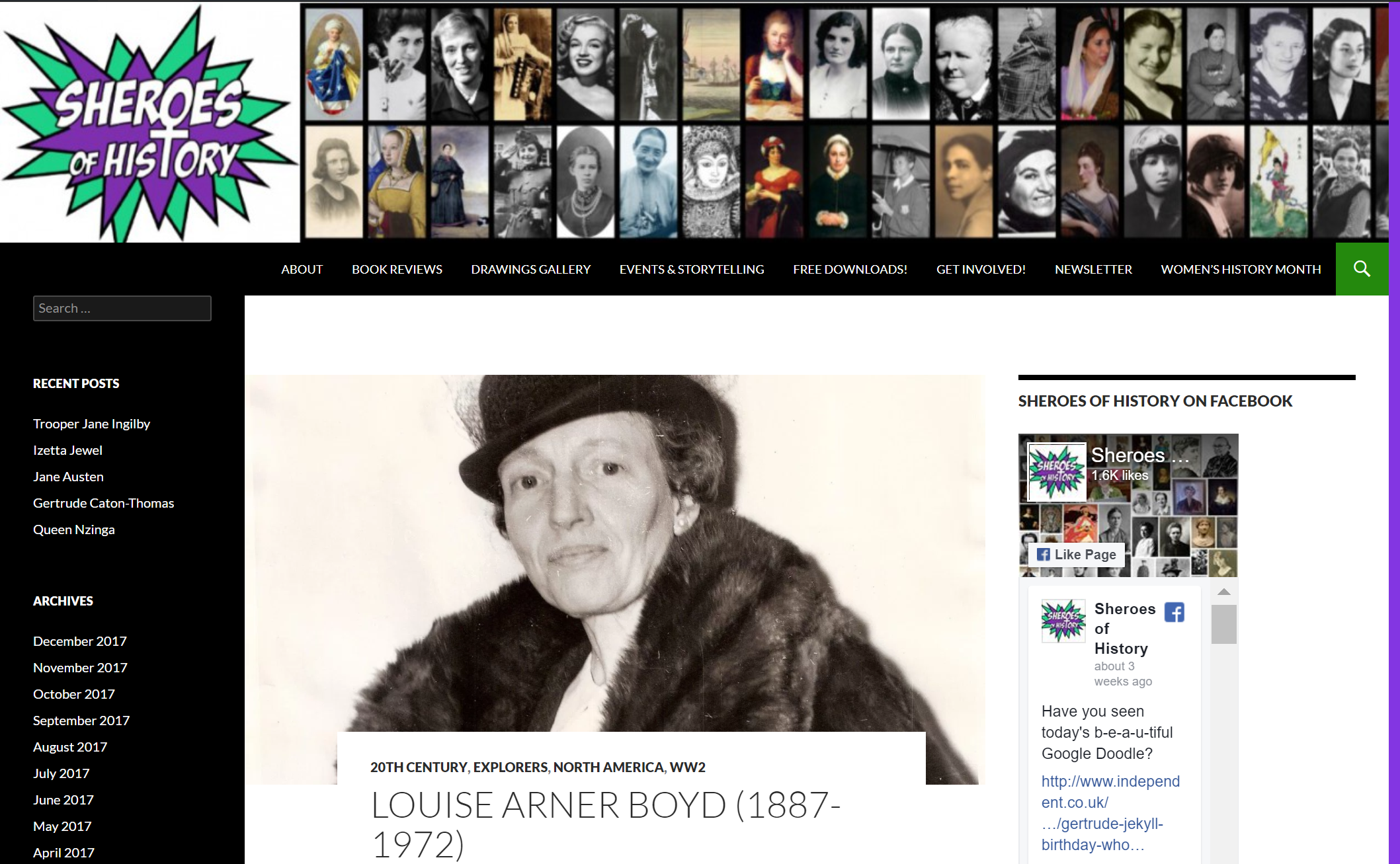The image size is (1400, 864).
Task: Open the Trooper Jane Ingilby post
Action: (91, 424)
